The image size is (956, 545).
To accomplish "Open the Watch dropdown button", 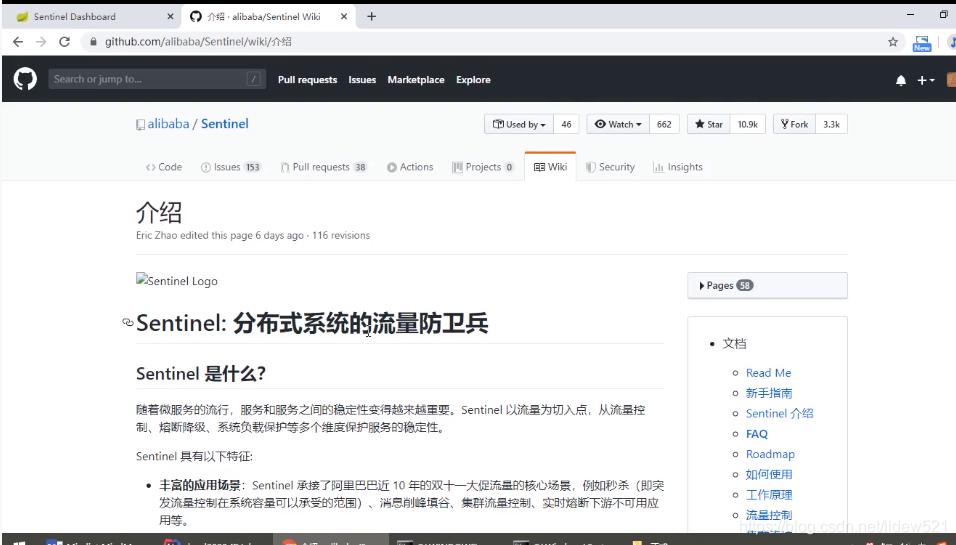I will [618, 124].
